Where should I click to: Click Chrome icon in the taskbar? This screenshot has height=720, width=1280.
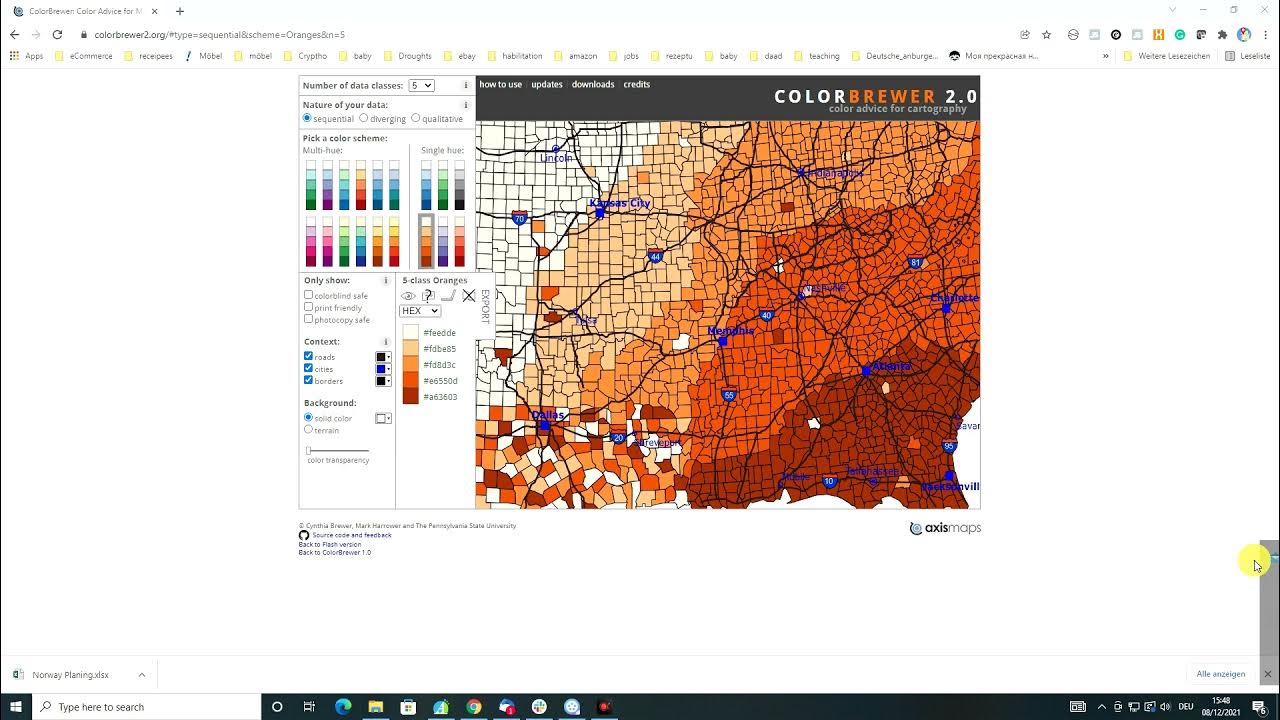tap(474, 707)
